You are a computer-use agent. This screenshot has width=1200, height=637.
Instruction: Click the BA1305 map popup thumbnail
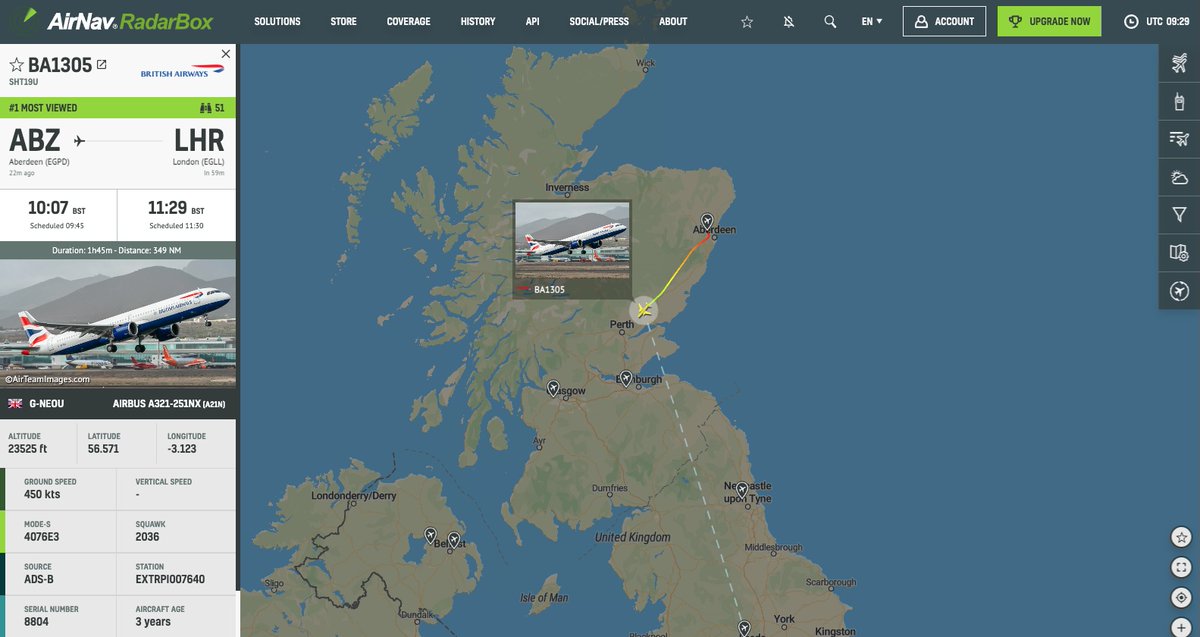coord(572,240)
